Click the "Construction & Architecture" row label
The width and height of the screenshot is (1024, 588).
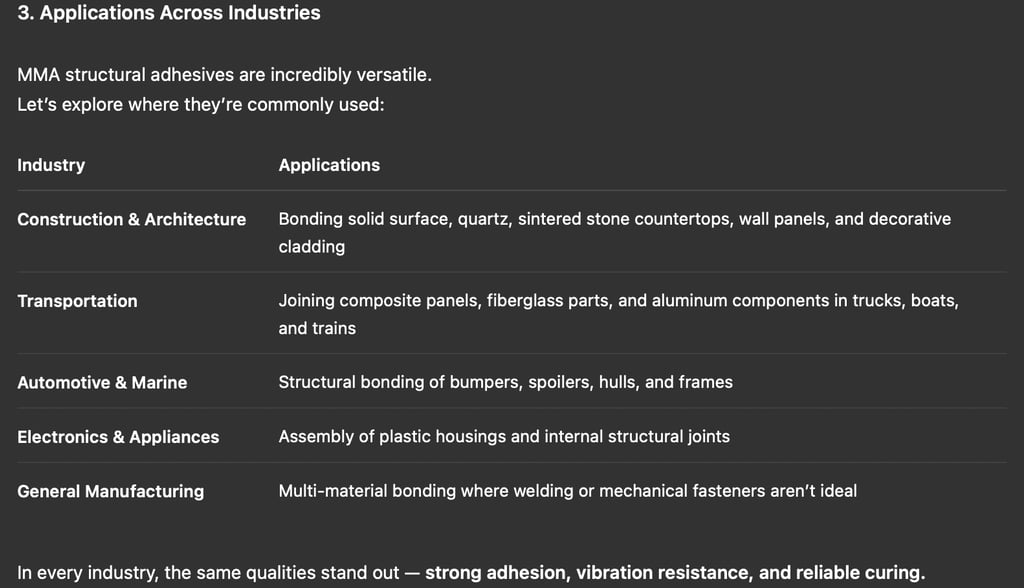[131, 219]
